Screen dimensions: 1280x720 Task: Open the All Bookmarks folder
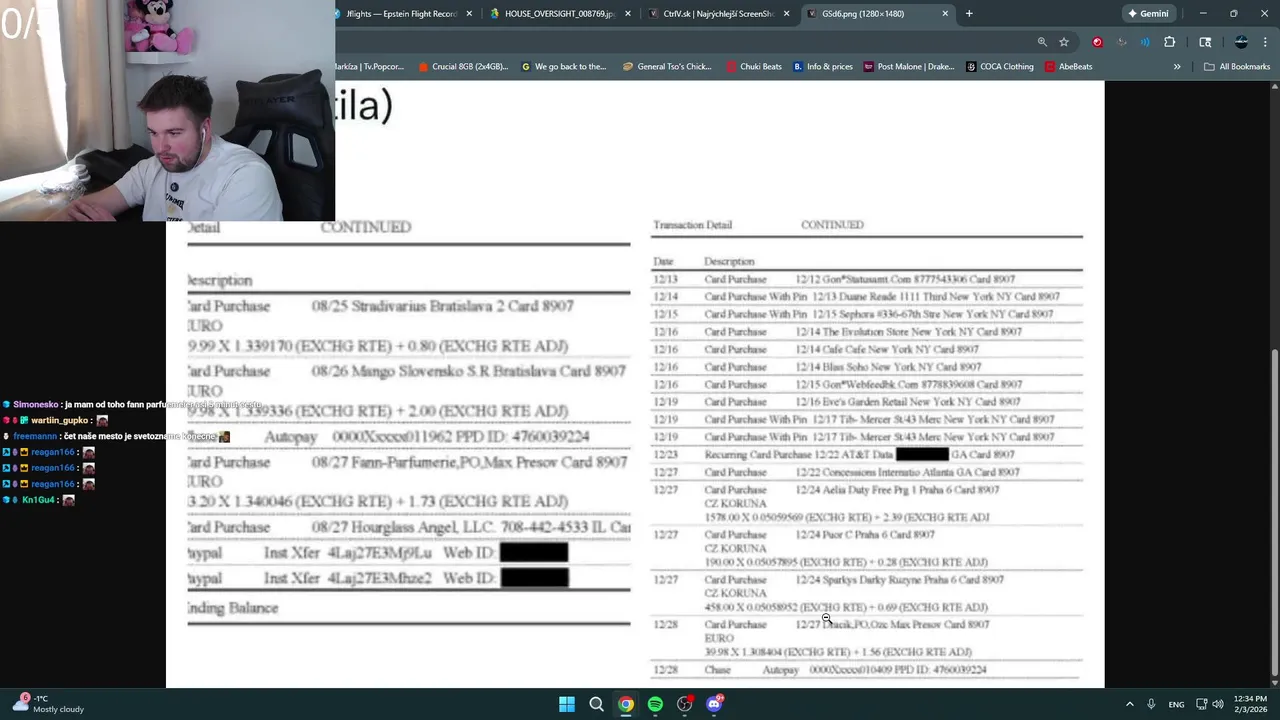click(x=1237, y=67)
